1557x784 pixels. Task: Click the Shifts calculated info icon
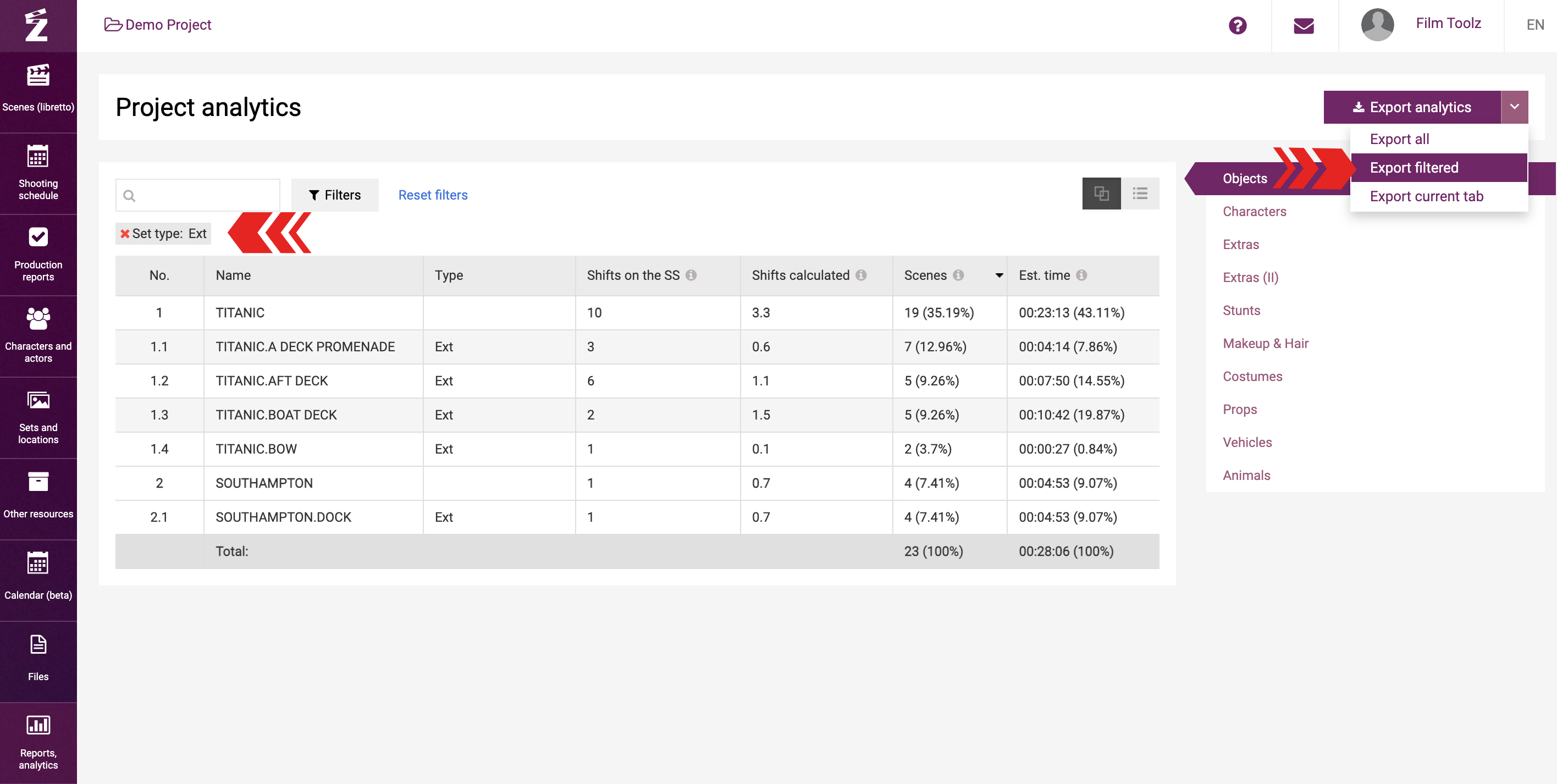coord(861,275)
